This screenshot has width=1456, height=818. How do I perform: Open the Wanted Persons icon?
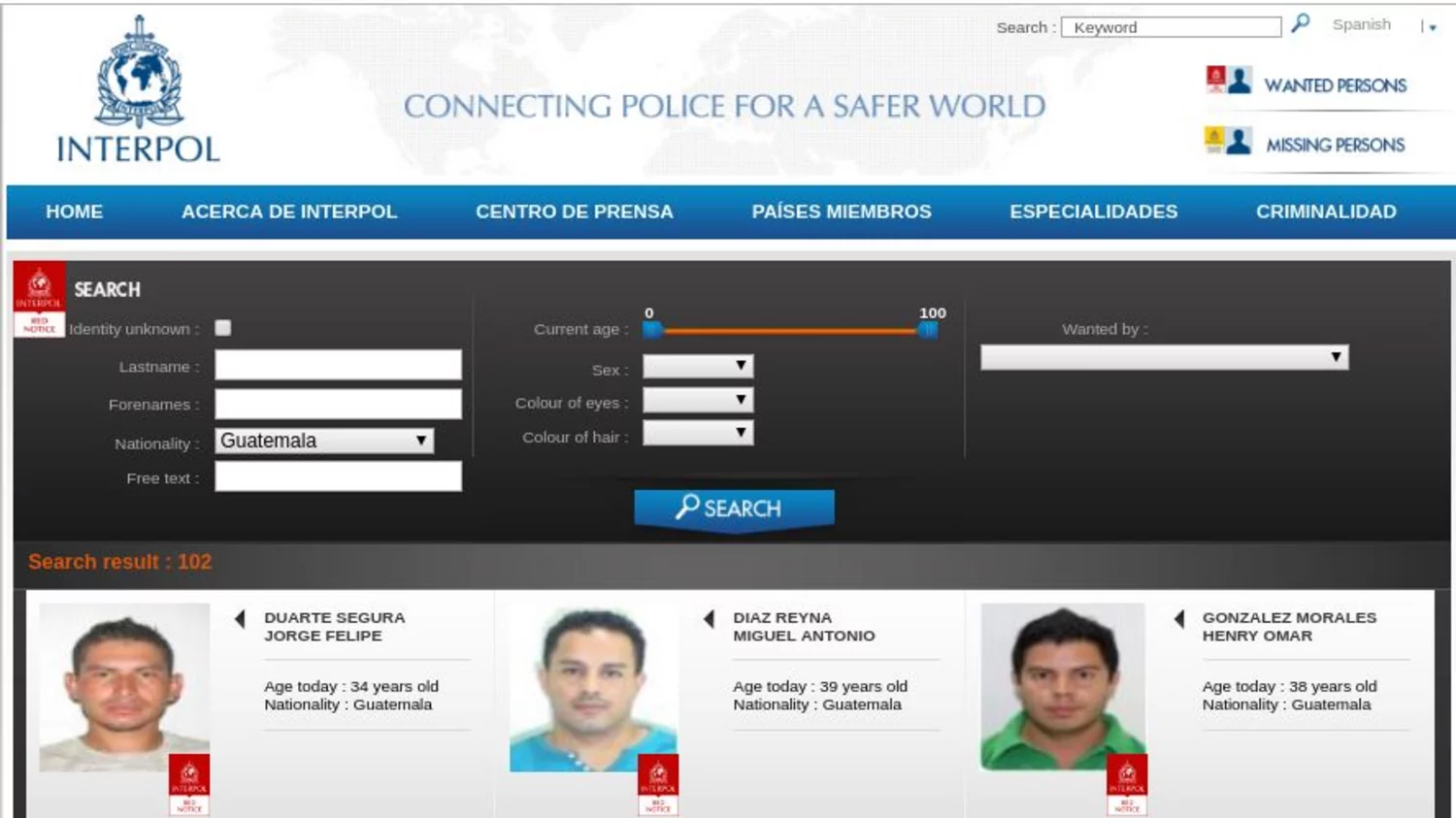[1228, 81]
